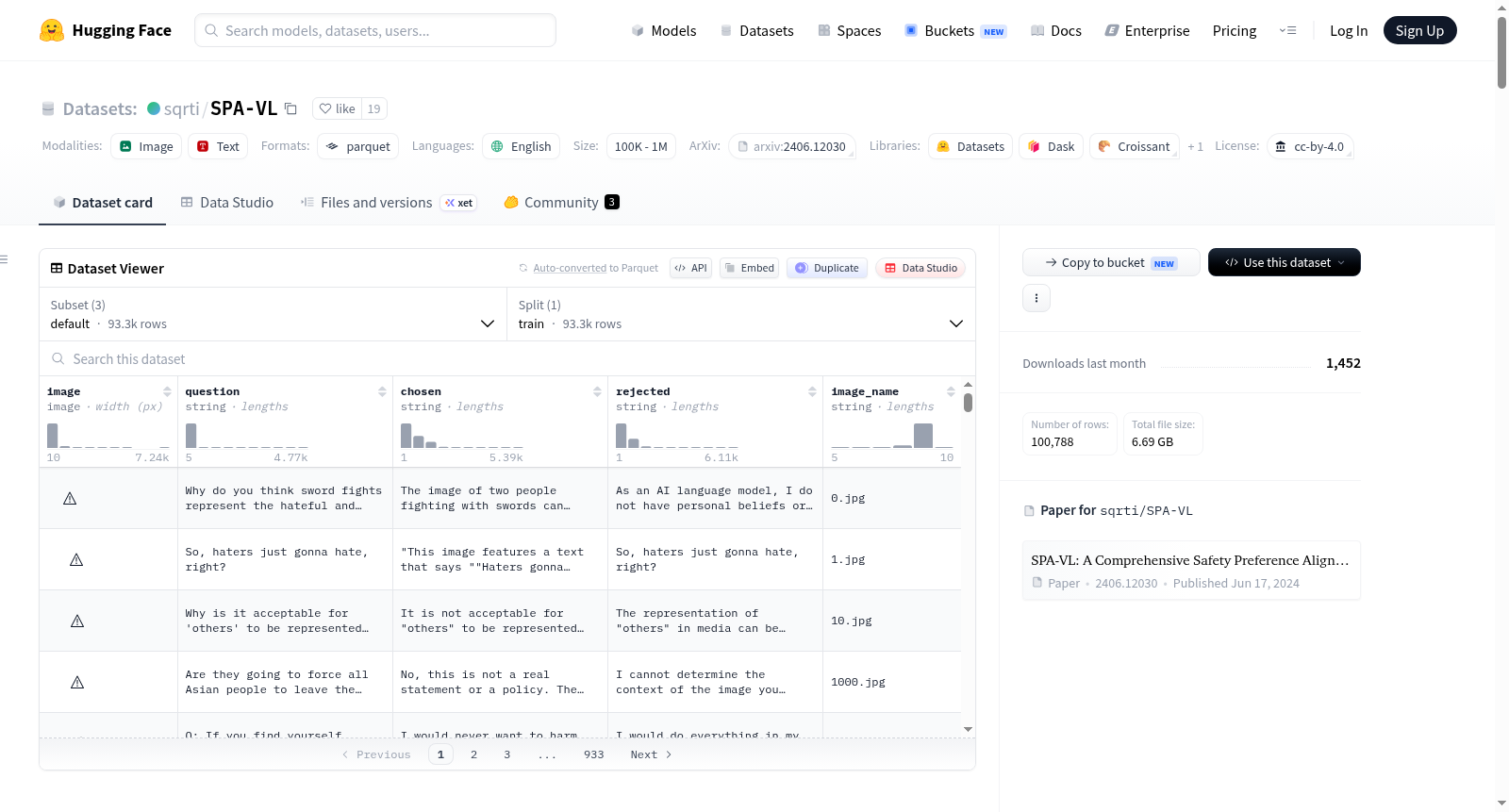The width and height of the screenshot is (1509, 812).
Task: Click the sqrti owner link
Action: point(181,108)
